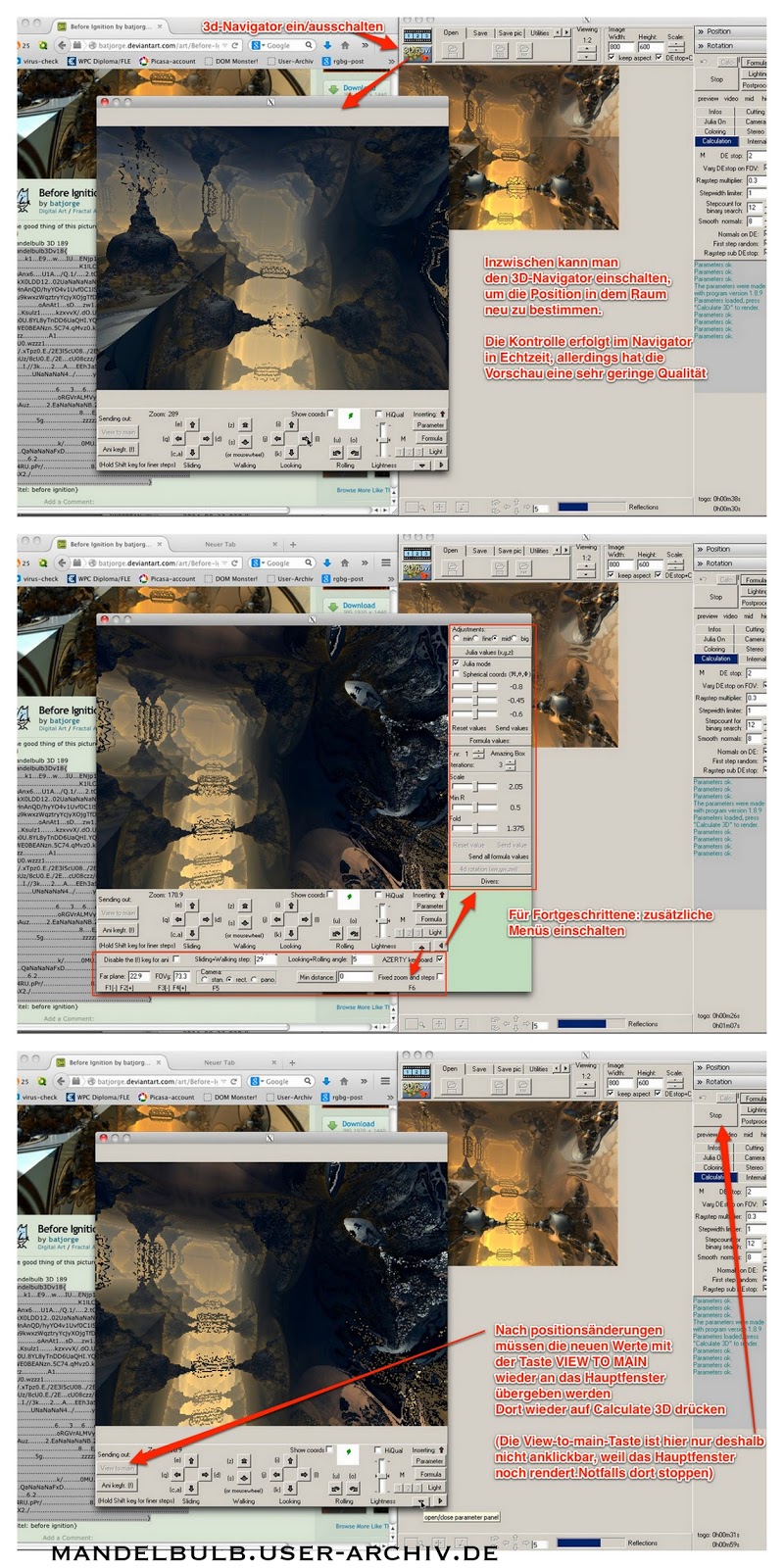Open hamburger menu icon in middle screenshot browser
The width and height of the screenshot is (784, 1568).
click(x=386, y=563)
